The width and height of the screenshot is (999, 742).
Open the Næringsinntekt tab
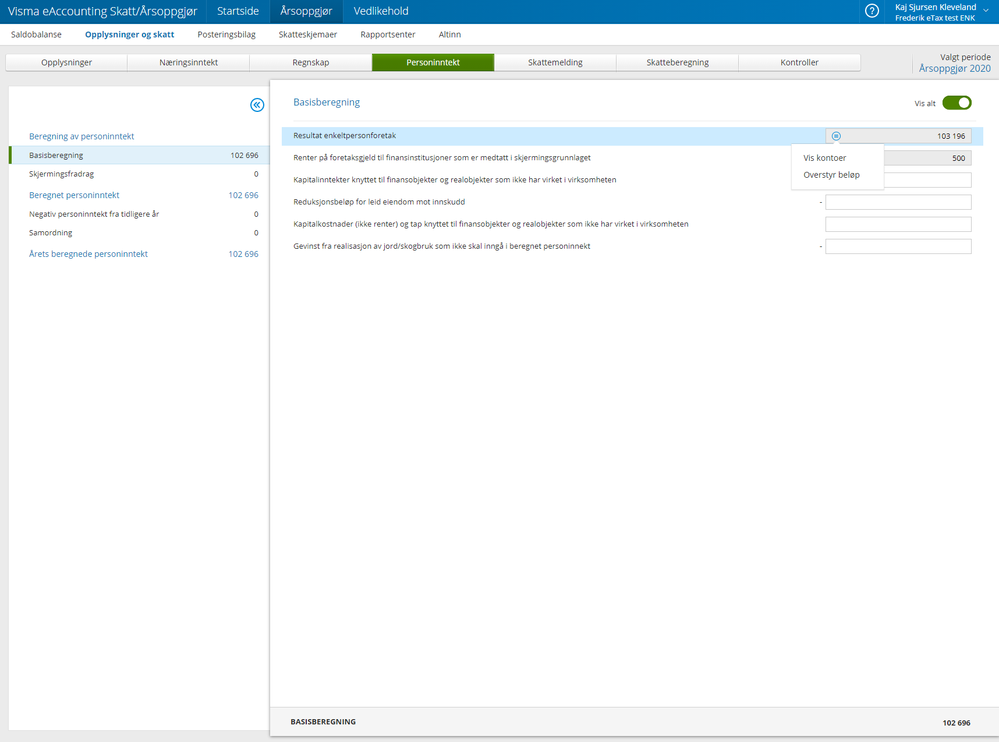coord(189,62)
